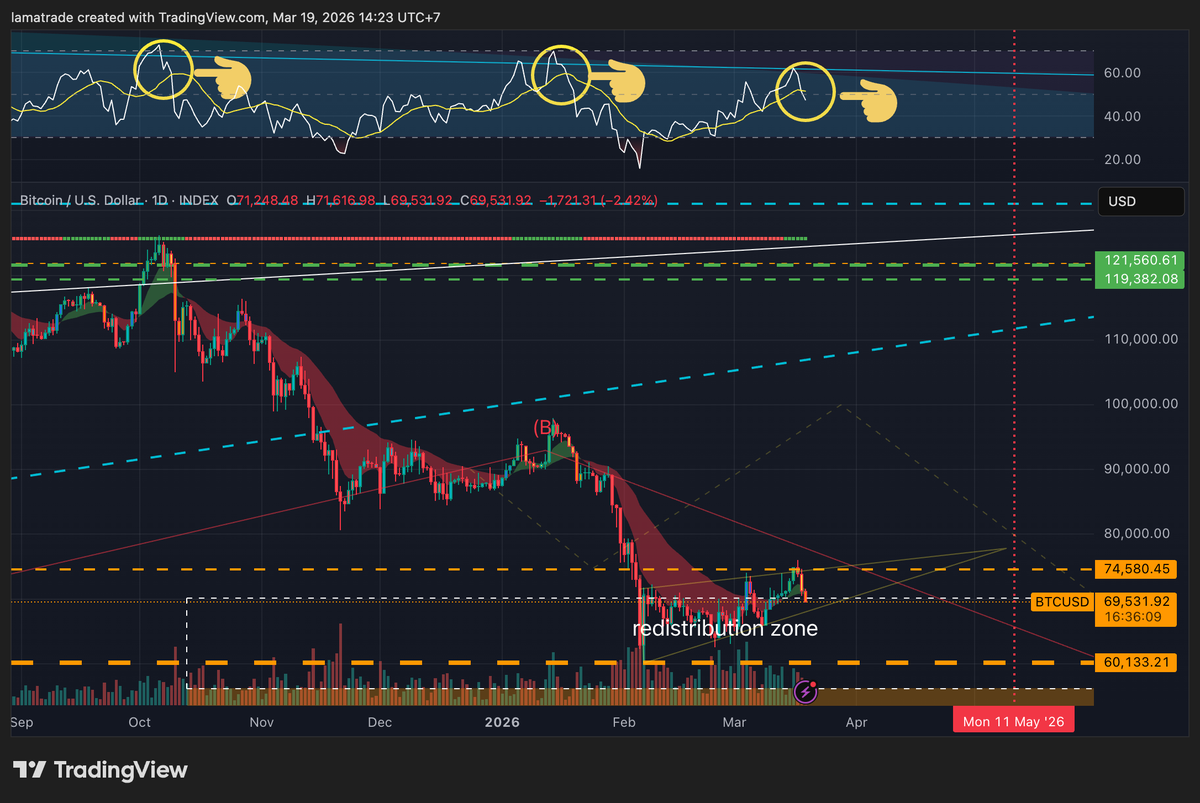The height and width of the screenshot is (803, 1200).
Task: Click the 100,000.00 price axis label
Action: coord(1142,404)
